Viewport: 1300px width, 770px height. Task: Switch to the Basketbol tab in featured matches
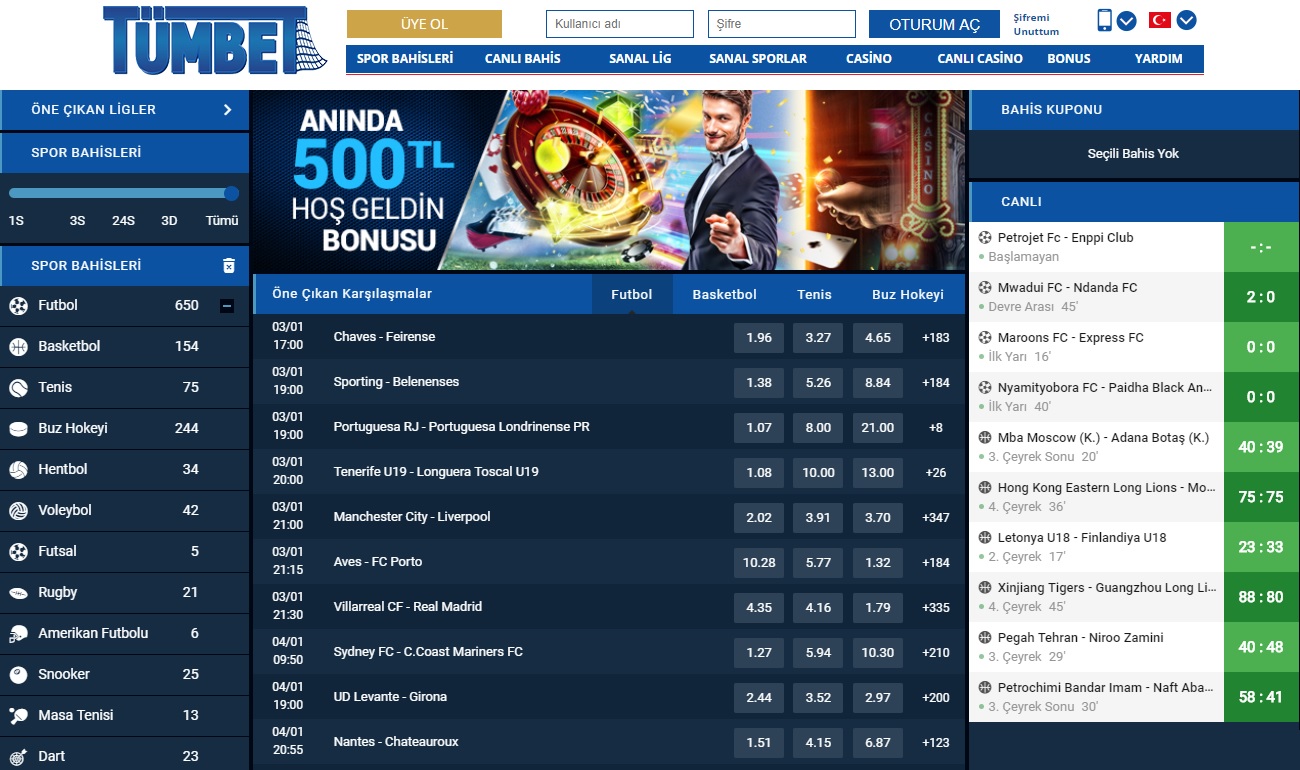[x=724, y=295]
